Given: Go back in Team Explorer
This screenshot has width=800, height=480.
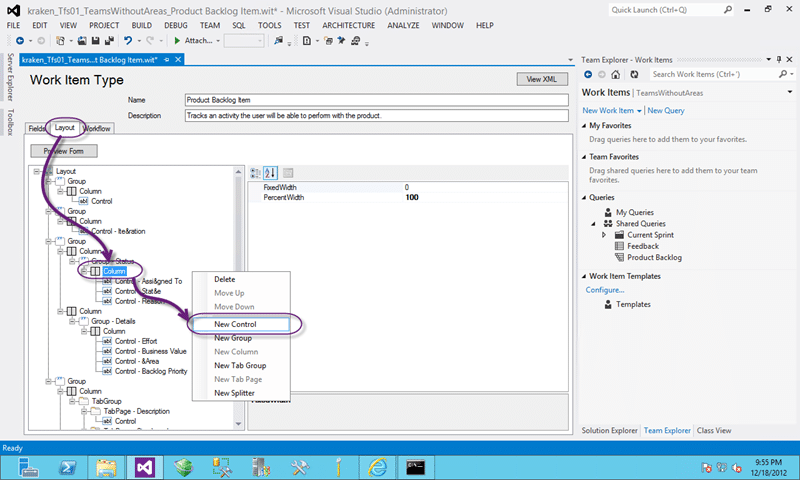Looking at the screenshot, I should (588, 74).
